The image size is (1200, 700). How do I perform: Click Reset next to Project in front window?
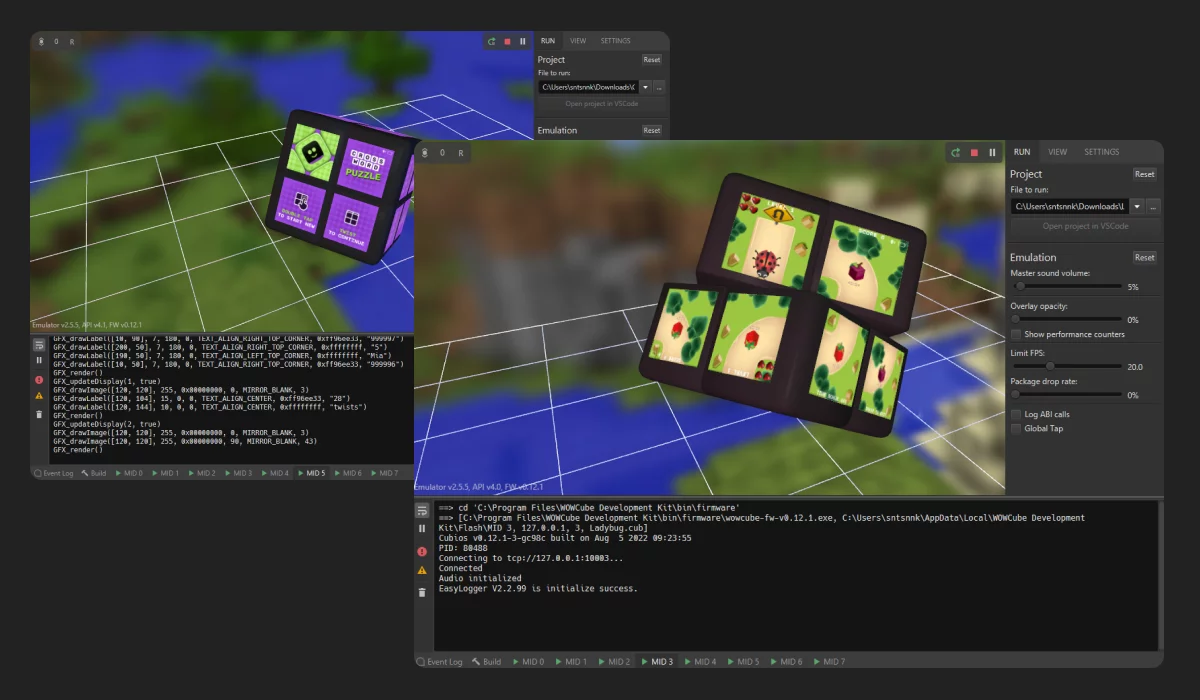click(1144, 174)
